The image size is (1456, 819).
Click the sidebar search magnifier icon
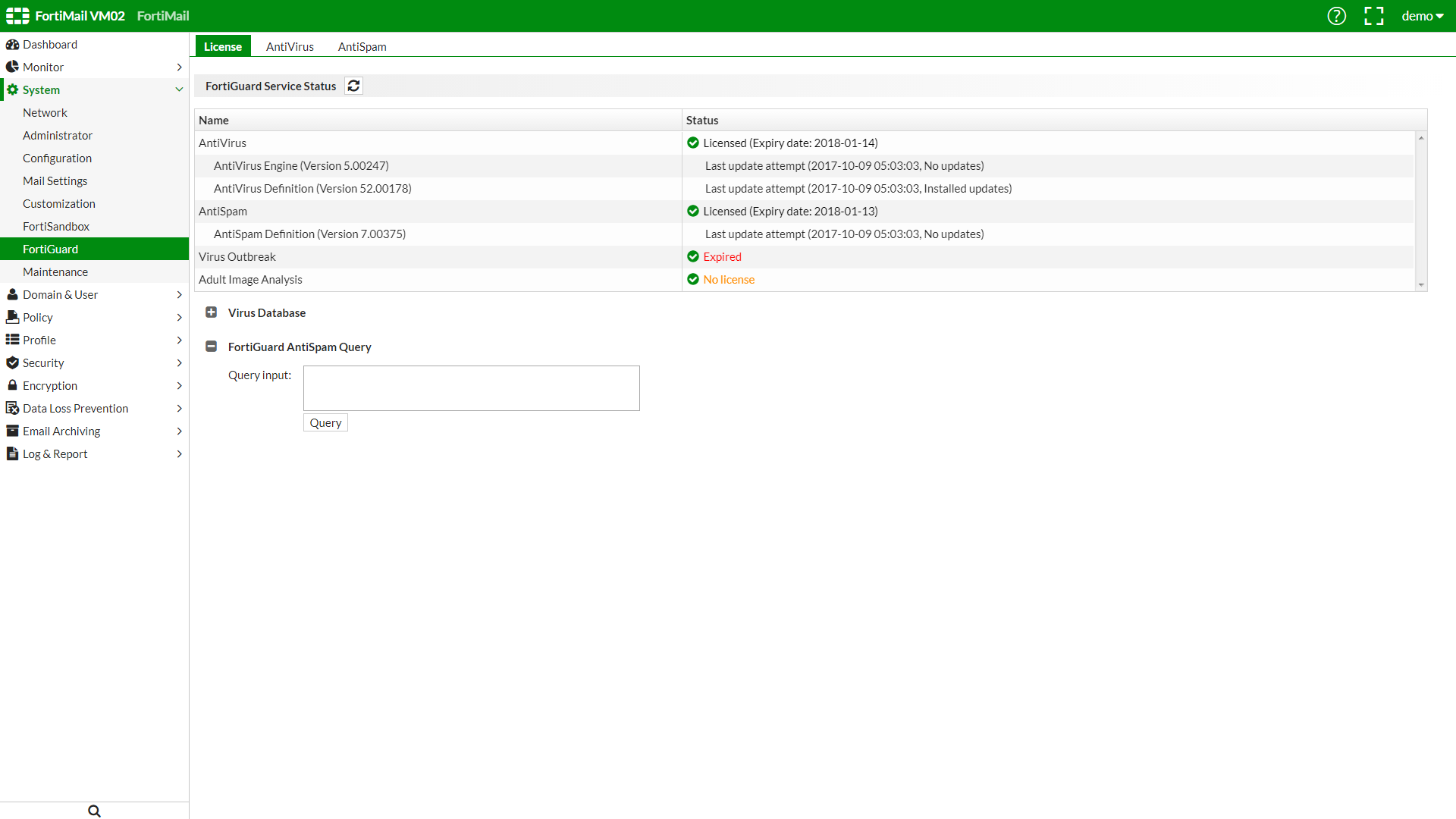point(94,811)
